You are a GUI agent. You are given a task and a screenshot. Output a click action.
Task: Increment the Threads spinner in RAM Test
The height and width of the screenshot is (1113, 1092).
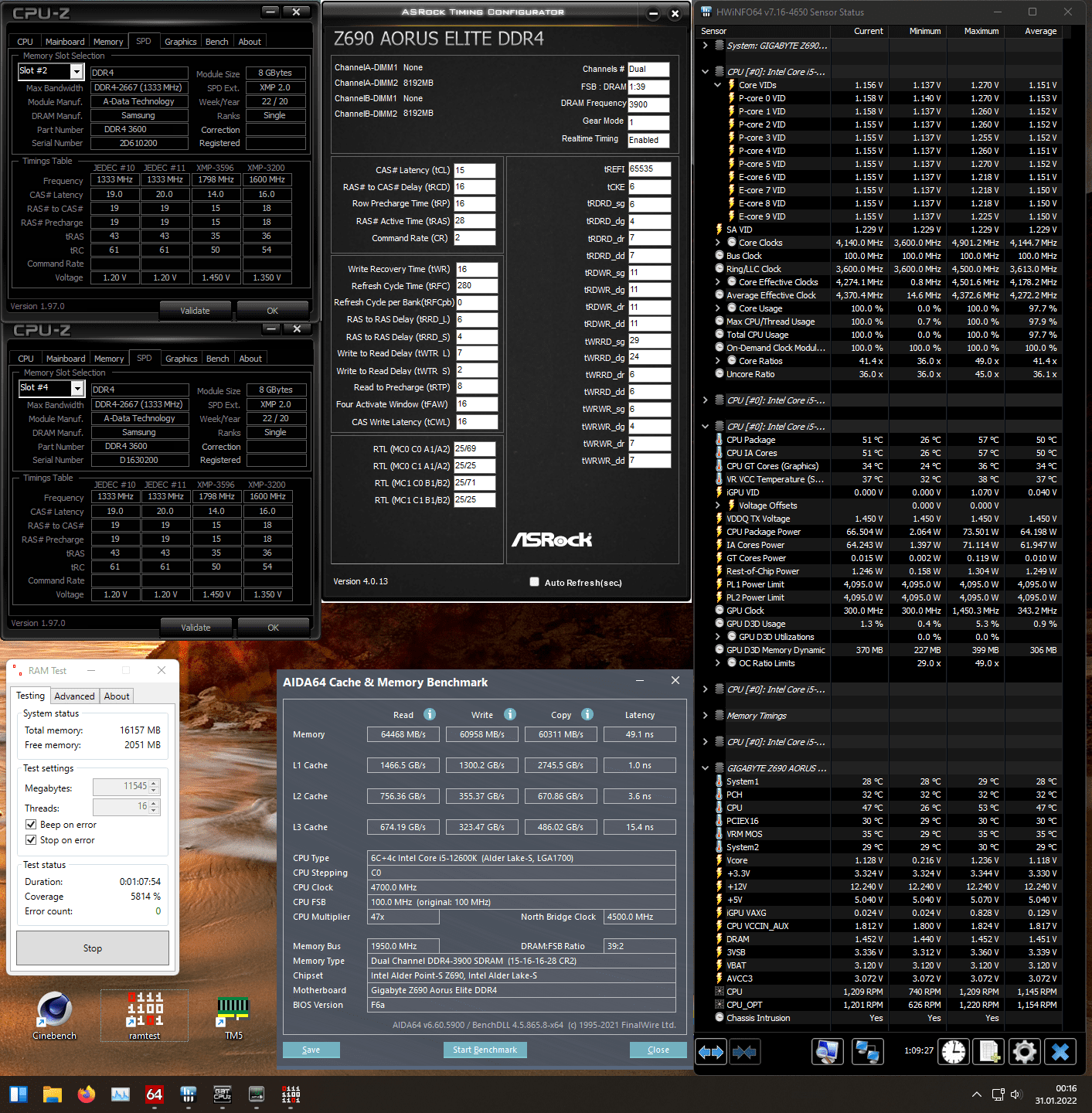click(x=154, y=804)
